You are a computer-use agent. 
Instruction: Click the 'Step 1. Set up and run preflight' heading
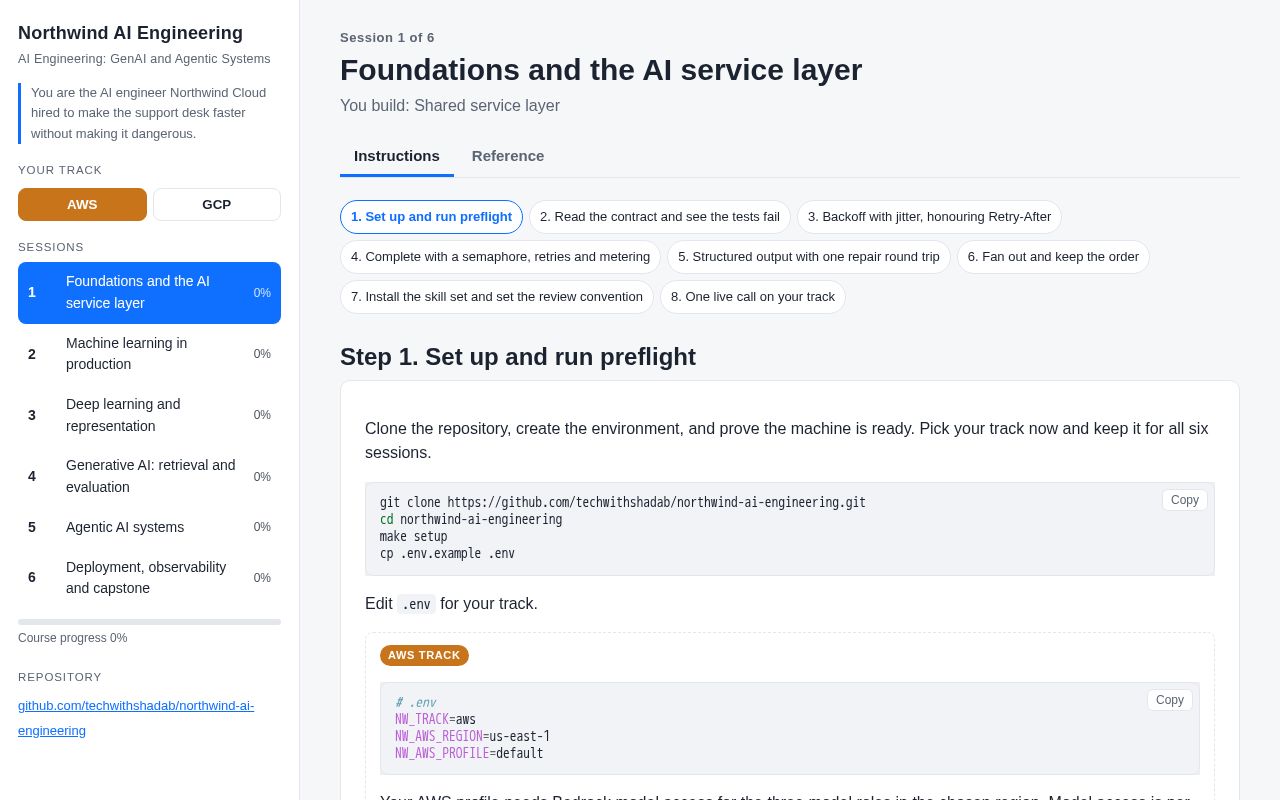pyautogui.click(x=518, y=357)
